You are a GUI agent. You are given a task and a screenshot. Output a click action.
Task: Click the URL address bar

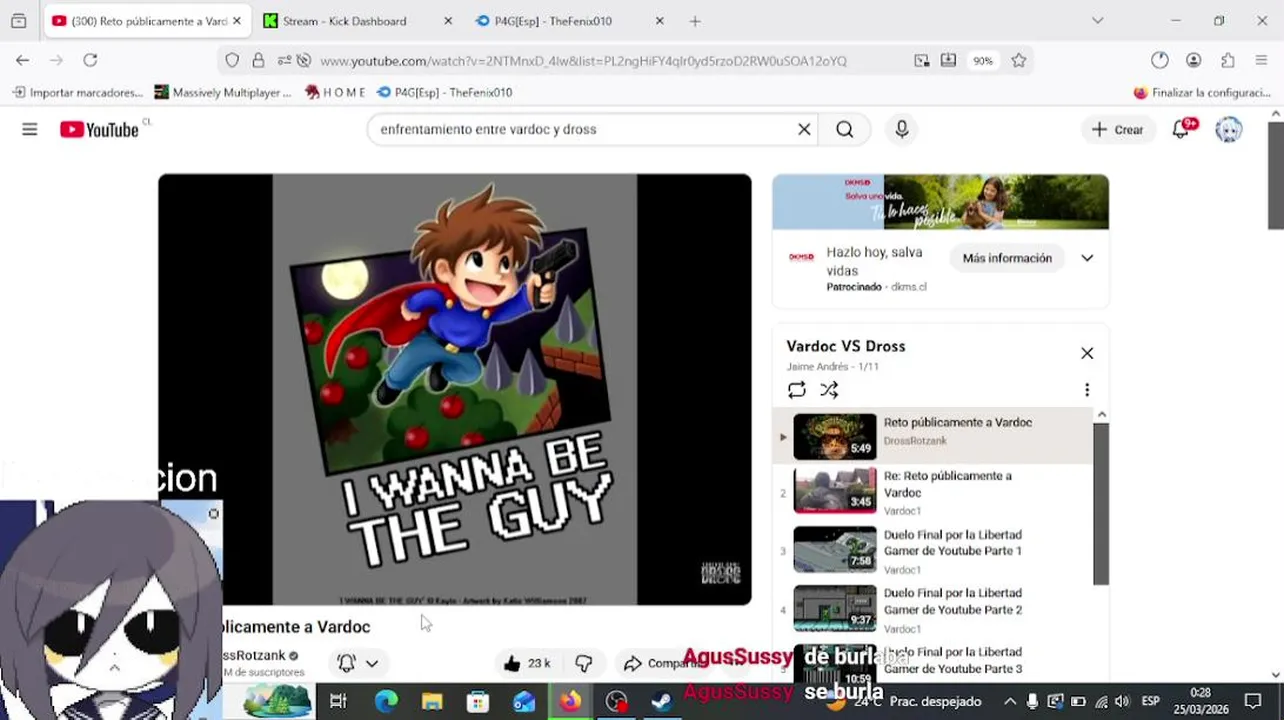(583, 61)
